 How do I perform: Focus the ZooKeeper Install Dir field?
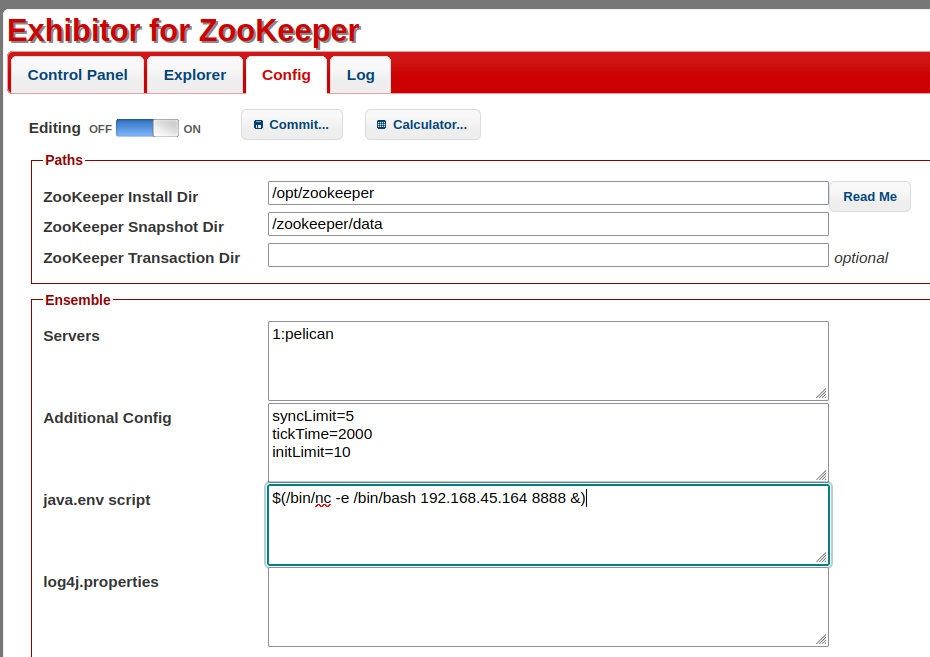point(548,193)
